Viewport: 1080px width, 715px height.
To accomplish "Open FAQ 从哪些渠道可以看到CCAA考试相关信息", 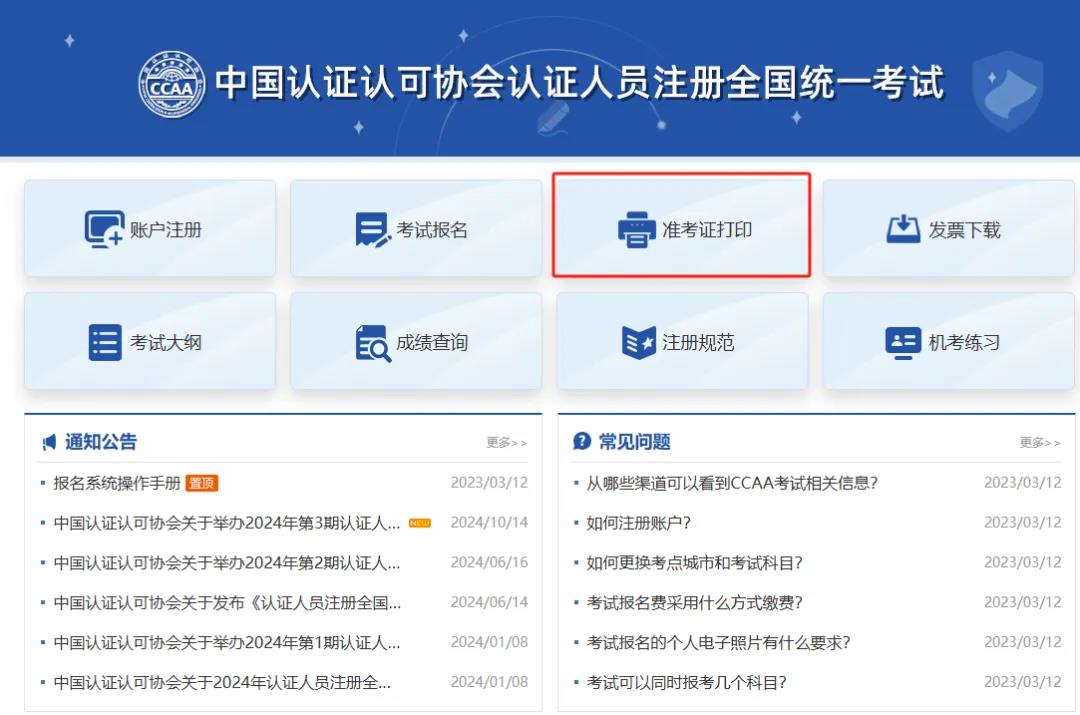I will click(x=732, y=483).
